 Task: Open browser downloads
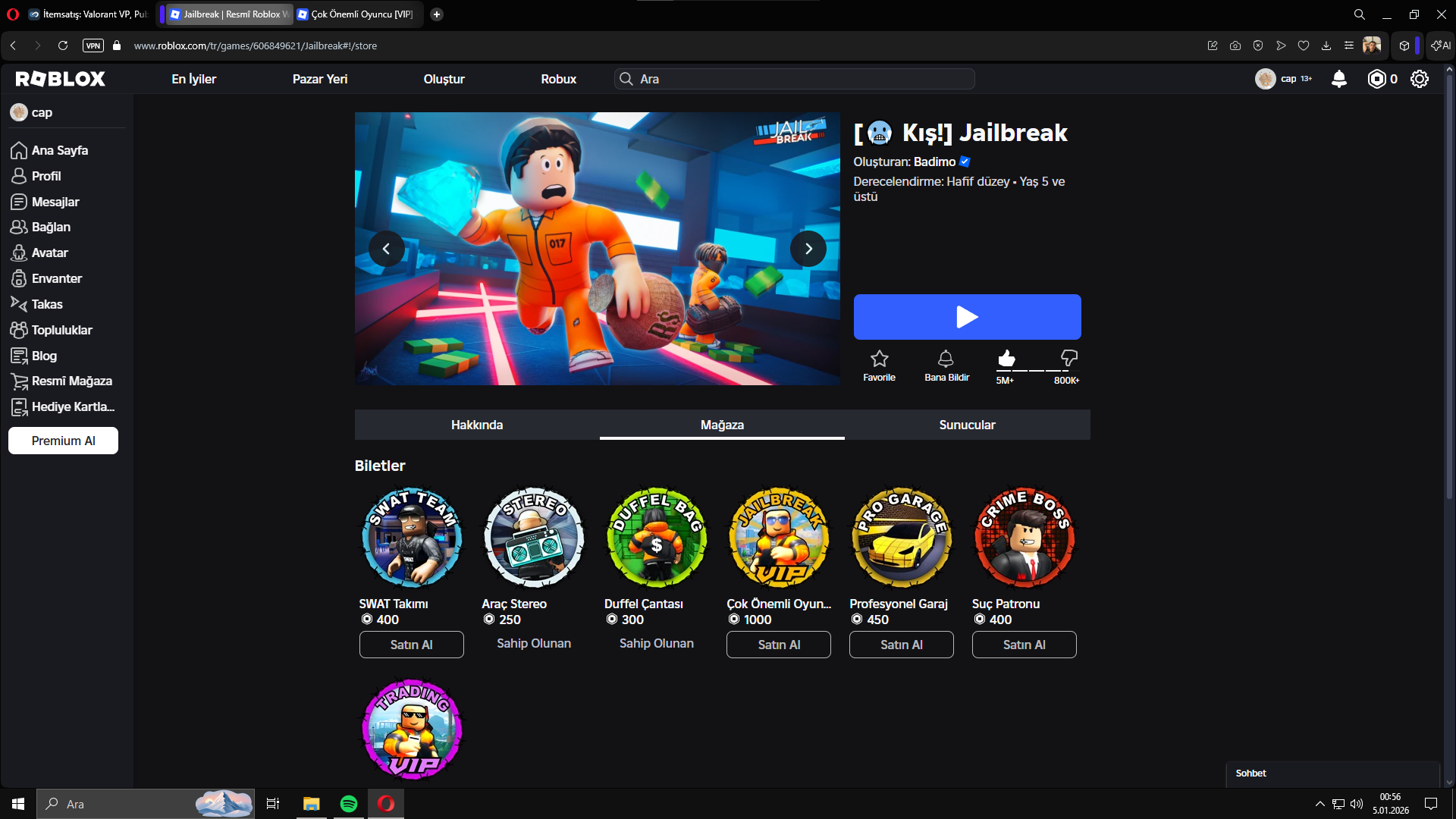(1326, 45)
